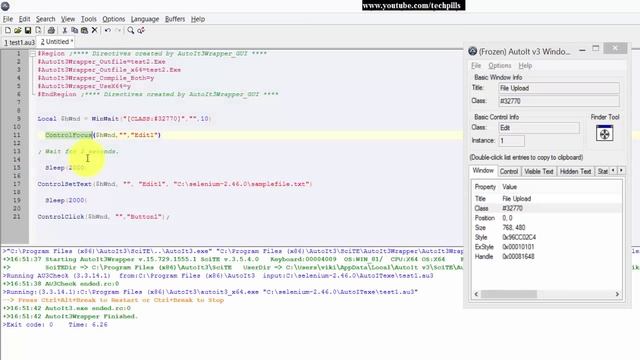Switch to the Control tab
The height and width of the screenshot is (360, 640).
click(x=509, y=171)
